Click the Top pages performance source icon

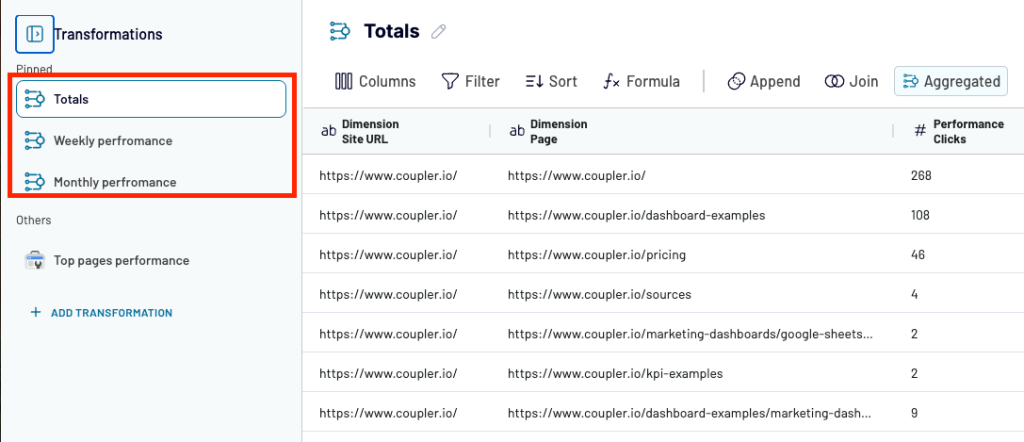coord(34,260)
